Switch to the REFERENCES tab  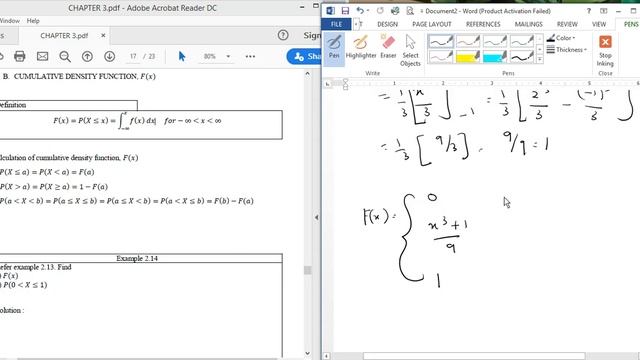[x=483, y=24]
